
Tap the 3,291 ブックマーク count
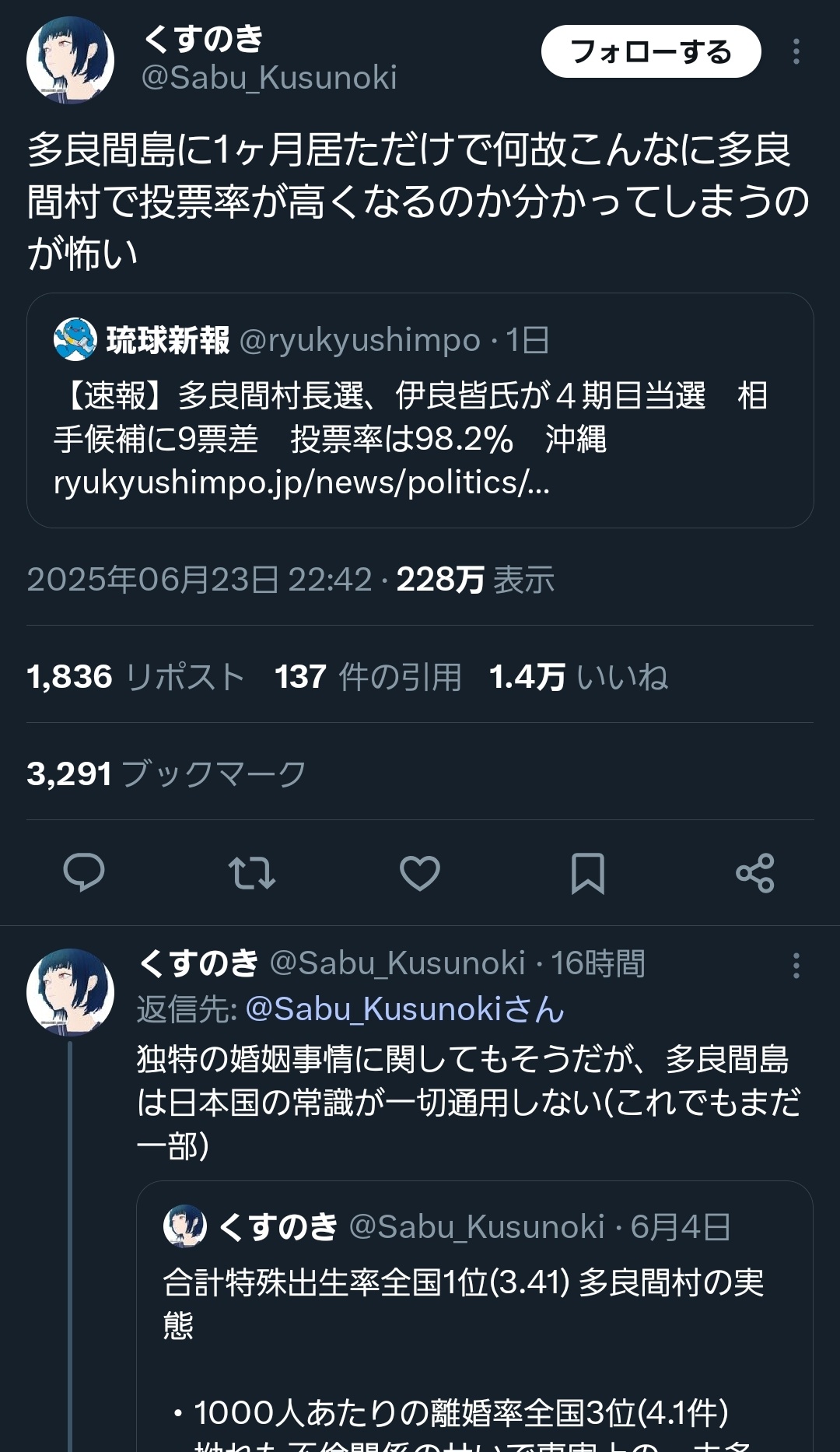click(166, 774)
